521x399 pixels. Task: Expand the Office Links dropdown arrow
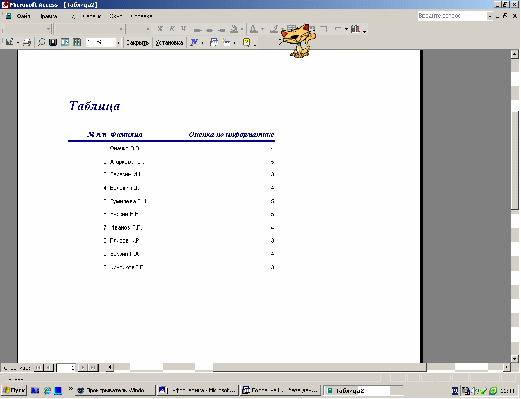click(202, 43)
